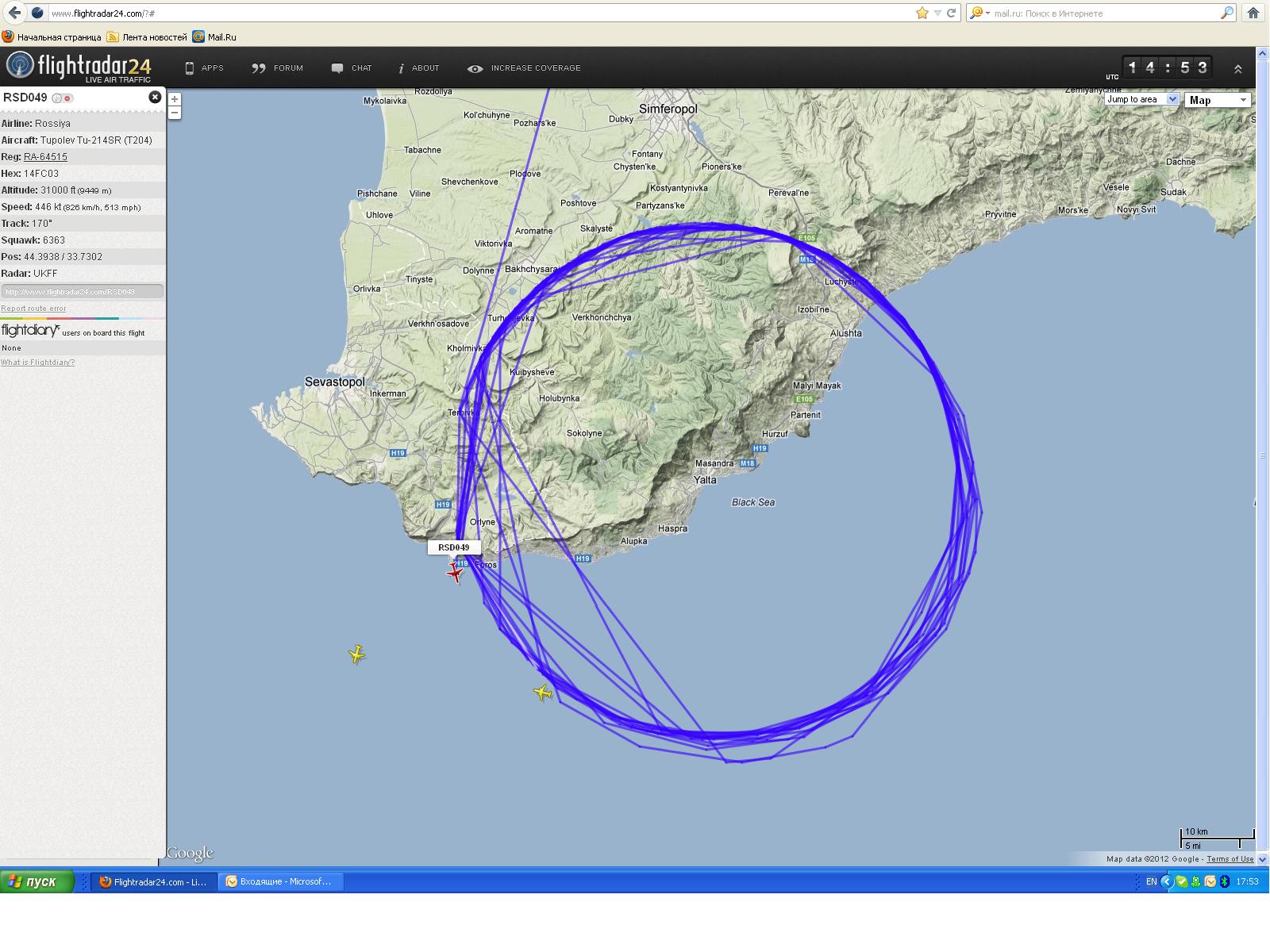Viewport: 1270px width, 952px height.
Task: Click the RA-64515 registration link
Action: (x=45, y=157)
